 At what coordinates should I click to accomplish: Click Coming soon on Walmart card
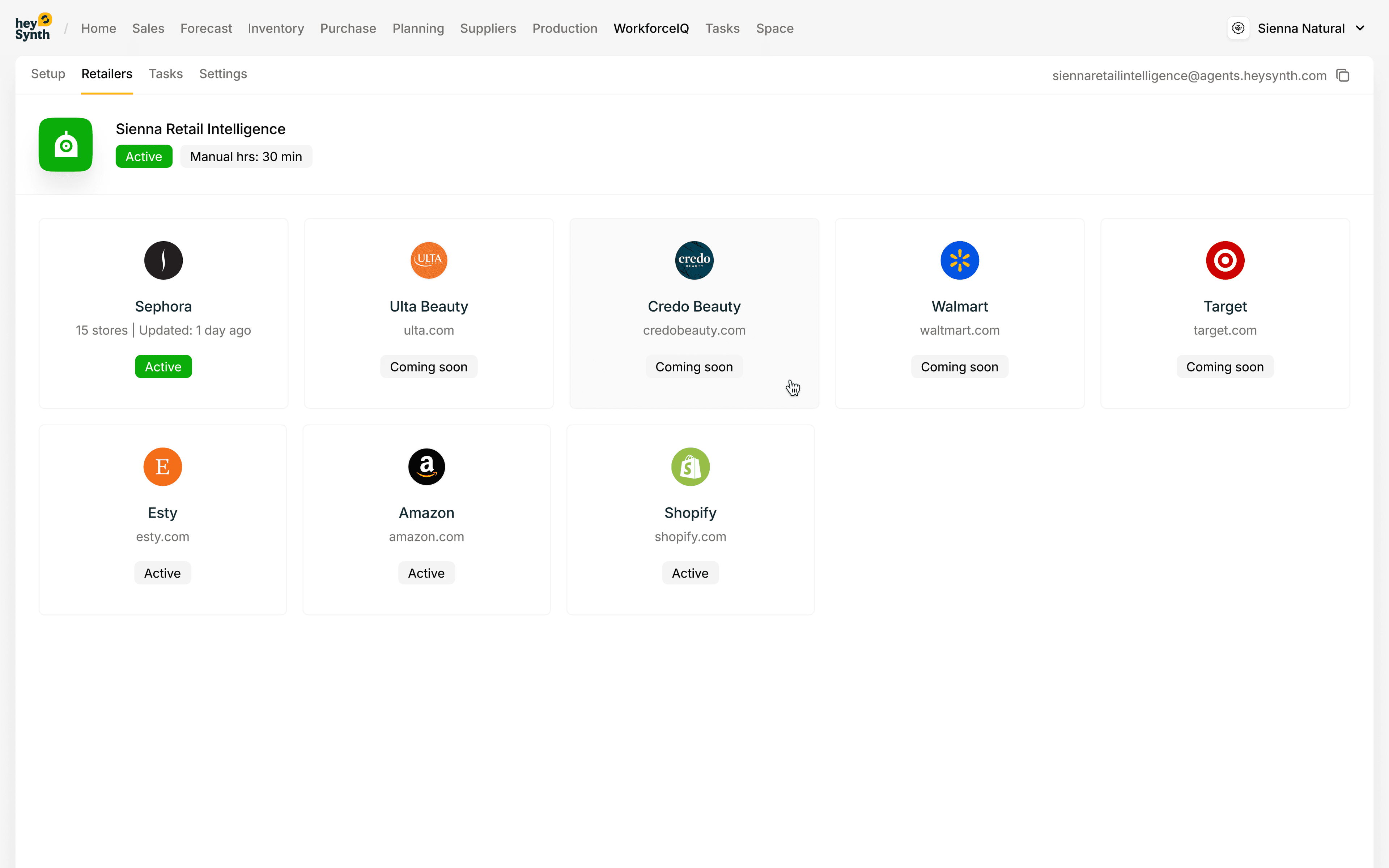click(959, 367)
